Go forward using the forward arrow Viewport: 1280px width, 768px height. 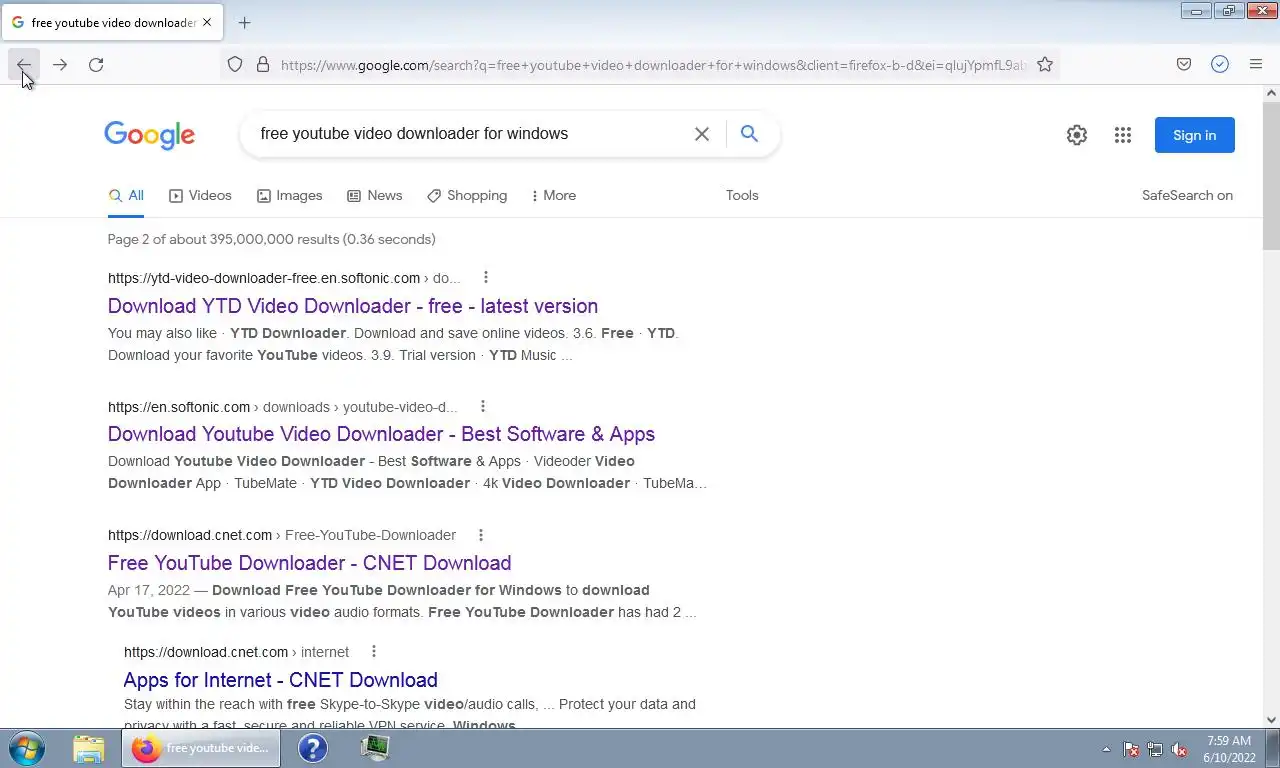(x=60, y=65)
